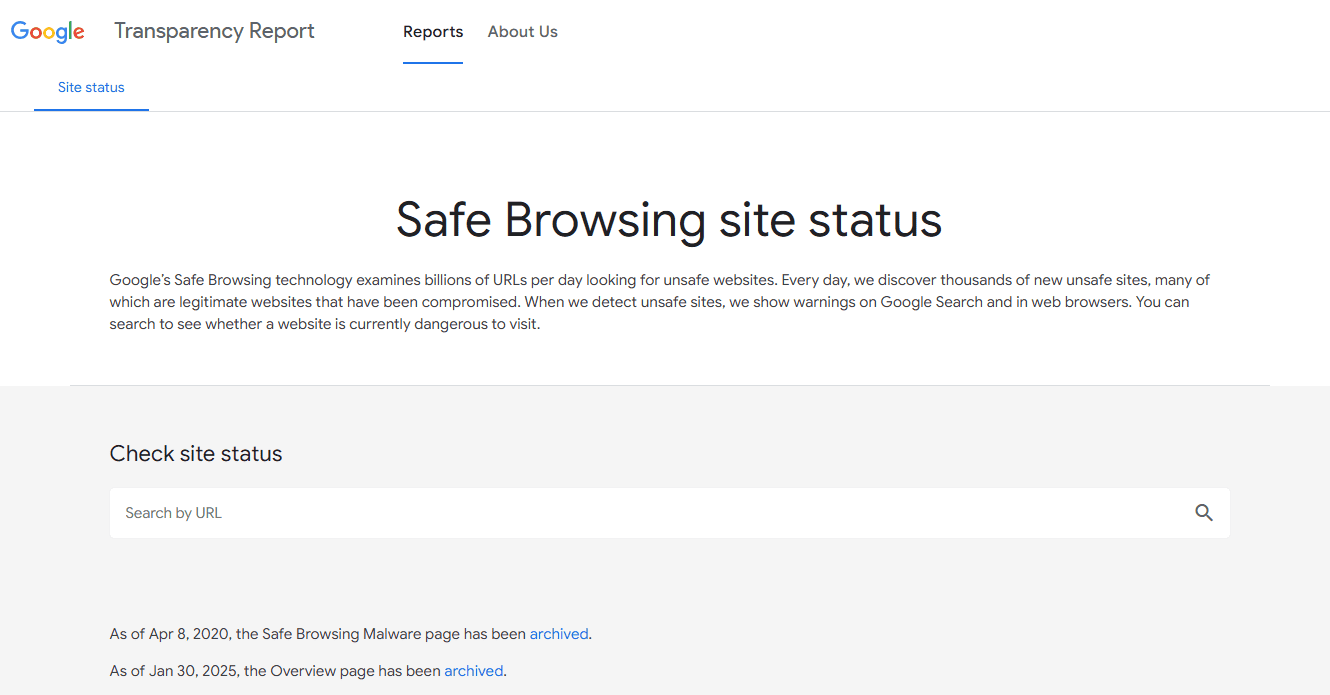This screenshot has width=1330, height=695.
Task: Select the Site status tab
Action: click(91, 87)
